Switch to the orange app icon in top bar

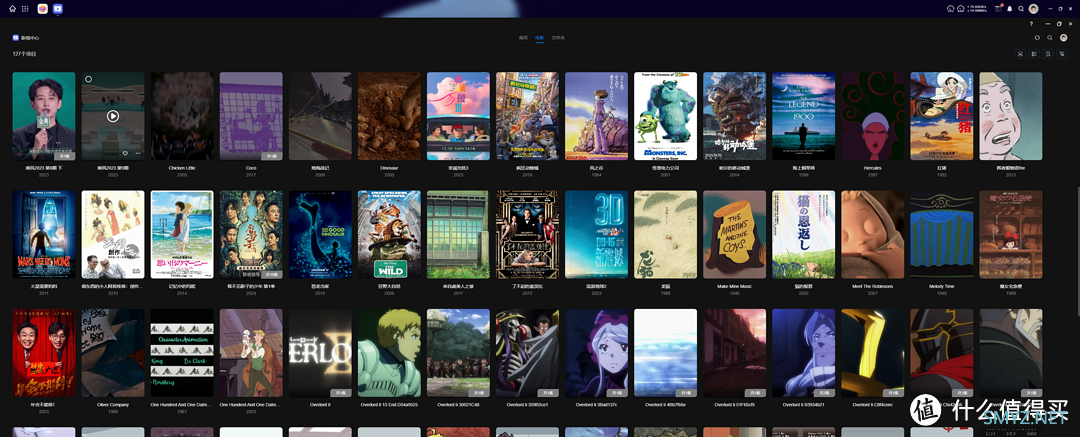(43, 9)
